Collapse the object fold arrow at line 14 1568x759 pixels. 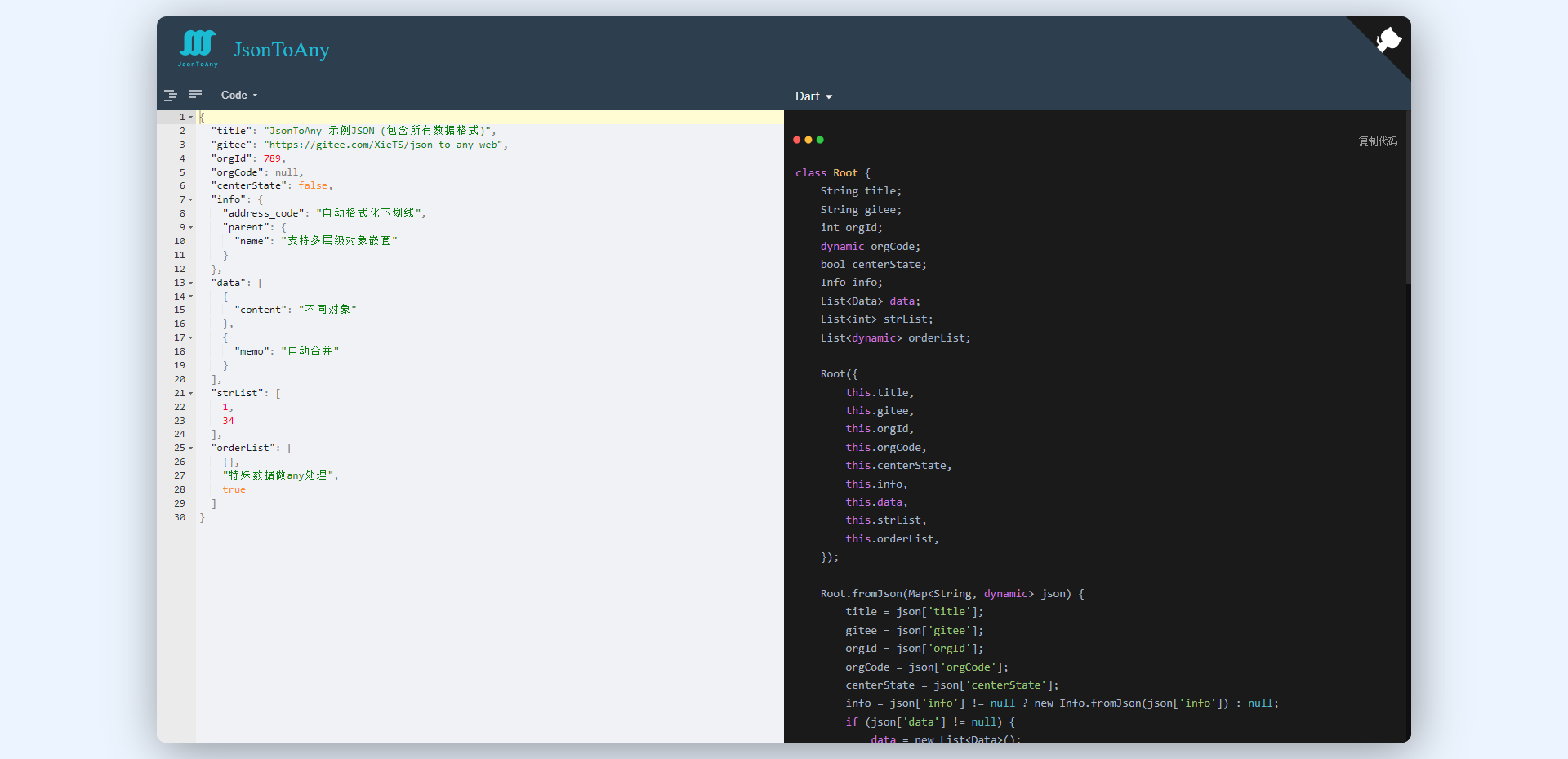coord(191,297)
